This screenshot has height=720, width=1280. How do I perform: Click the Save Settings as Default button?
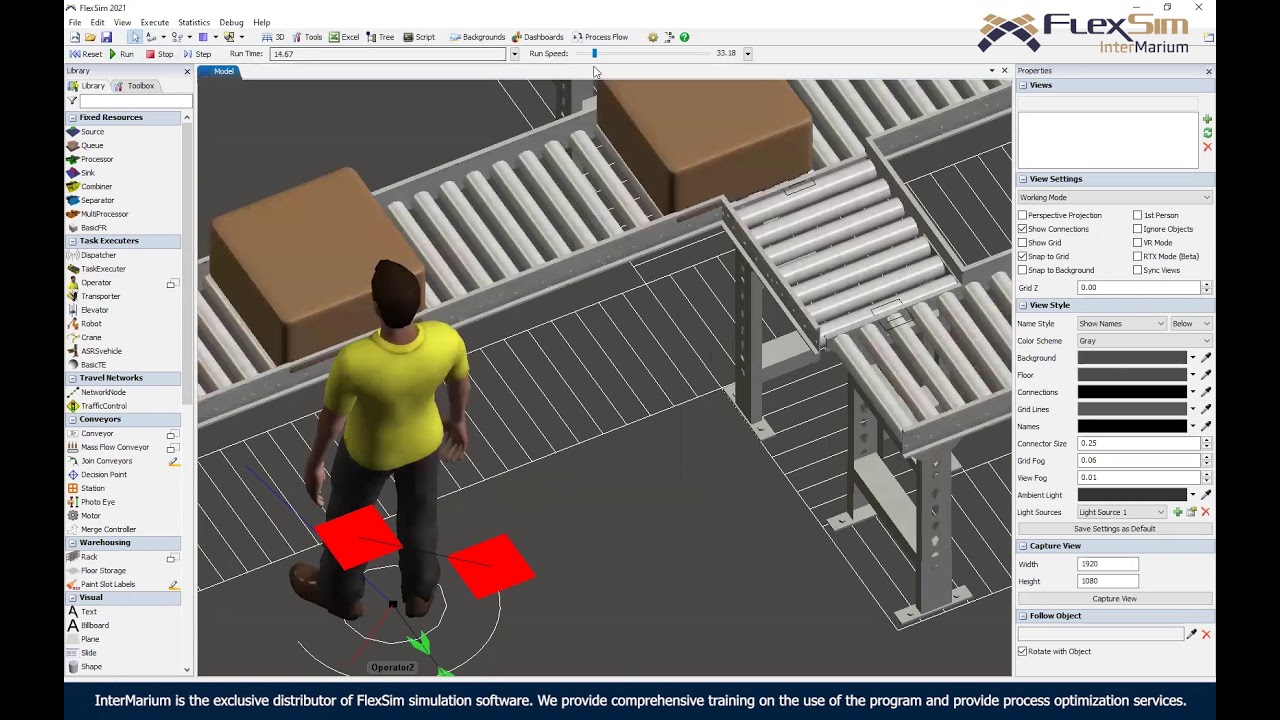[1114, 529]
